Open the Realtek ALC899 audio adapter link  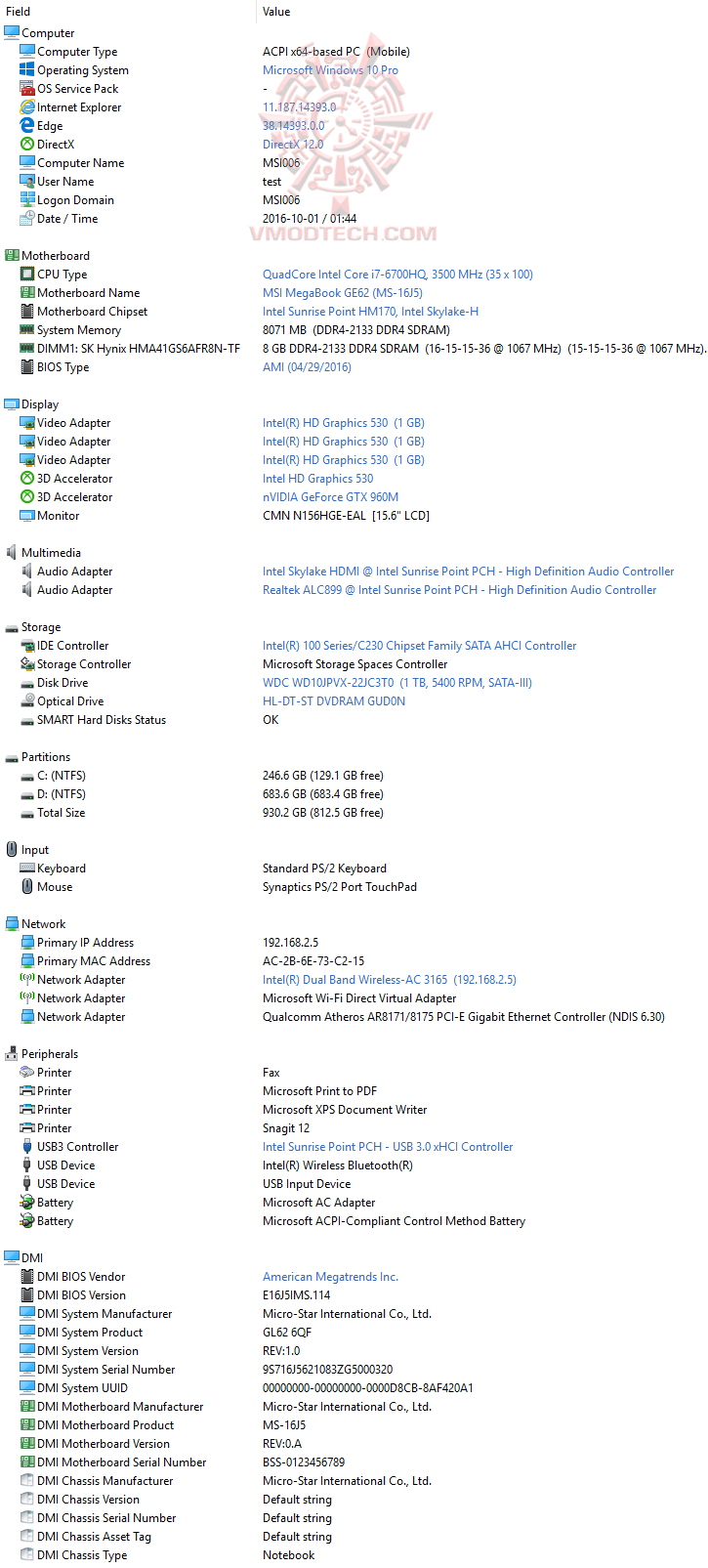460,589
